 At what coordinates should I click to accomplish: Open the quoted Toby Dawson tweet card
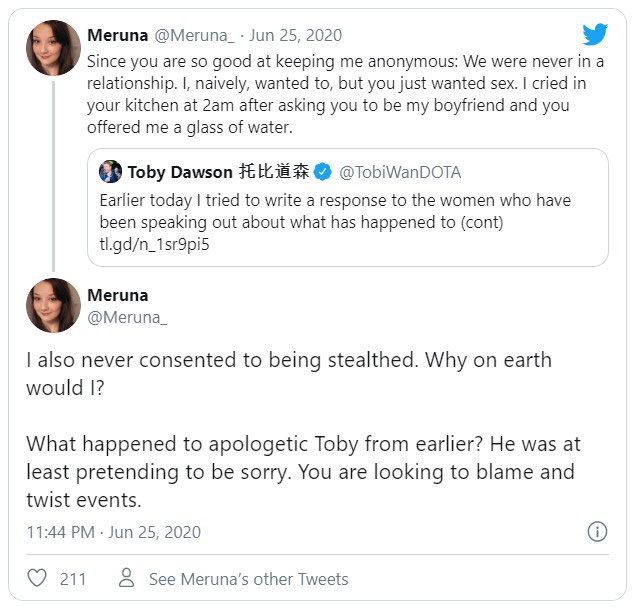point(348,207)
